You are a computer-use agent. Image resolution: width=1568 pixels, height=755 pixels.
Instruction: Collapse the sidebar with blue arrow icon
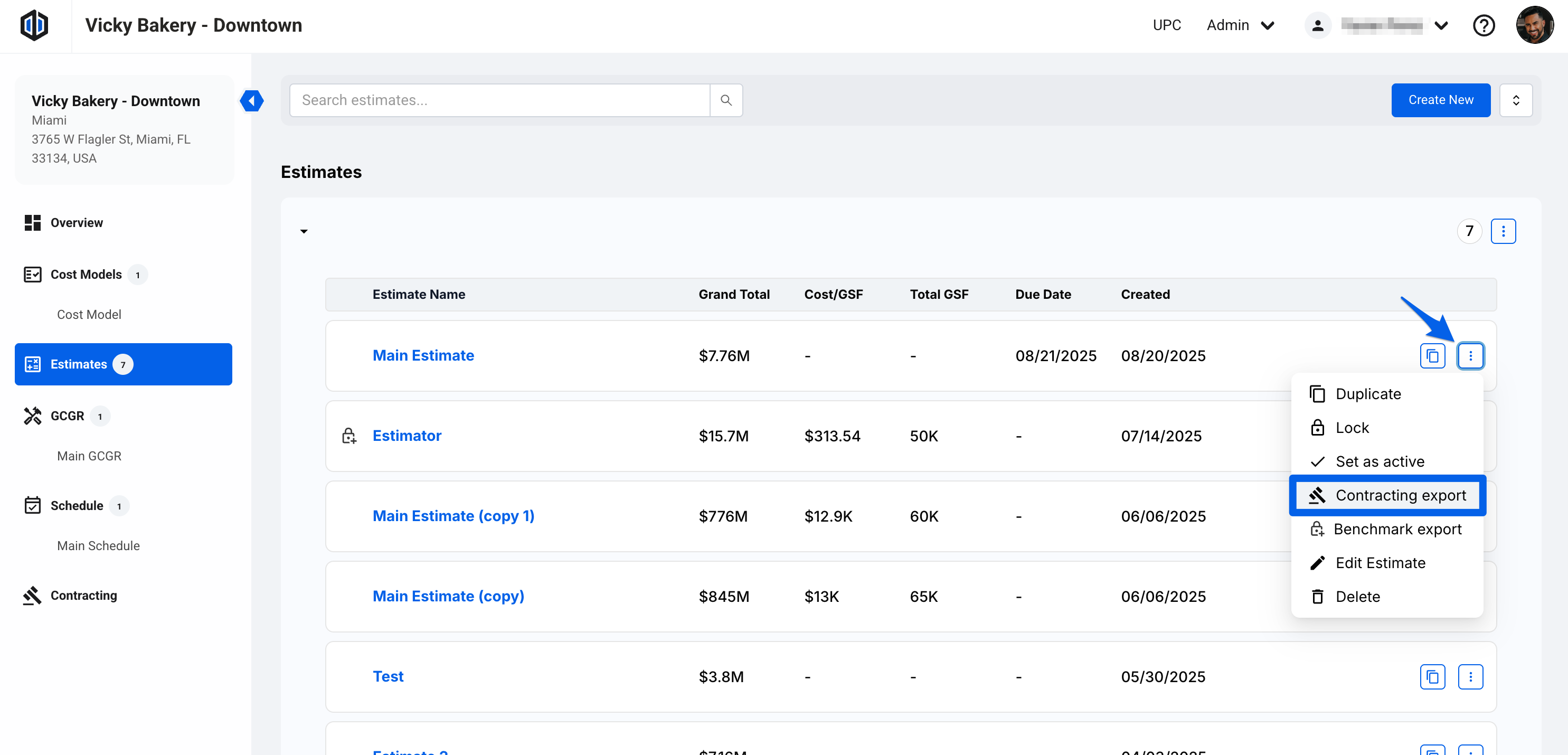[x=251, y=100]
